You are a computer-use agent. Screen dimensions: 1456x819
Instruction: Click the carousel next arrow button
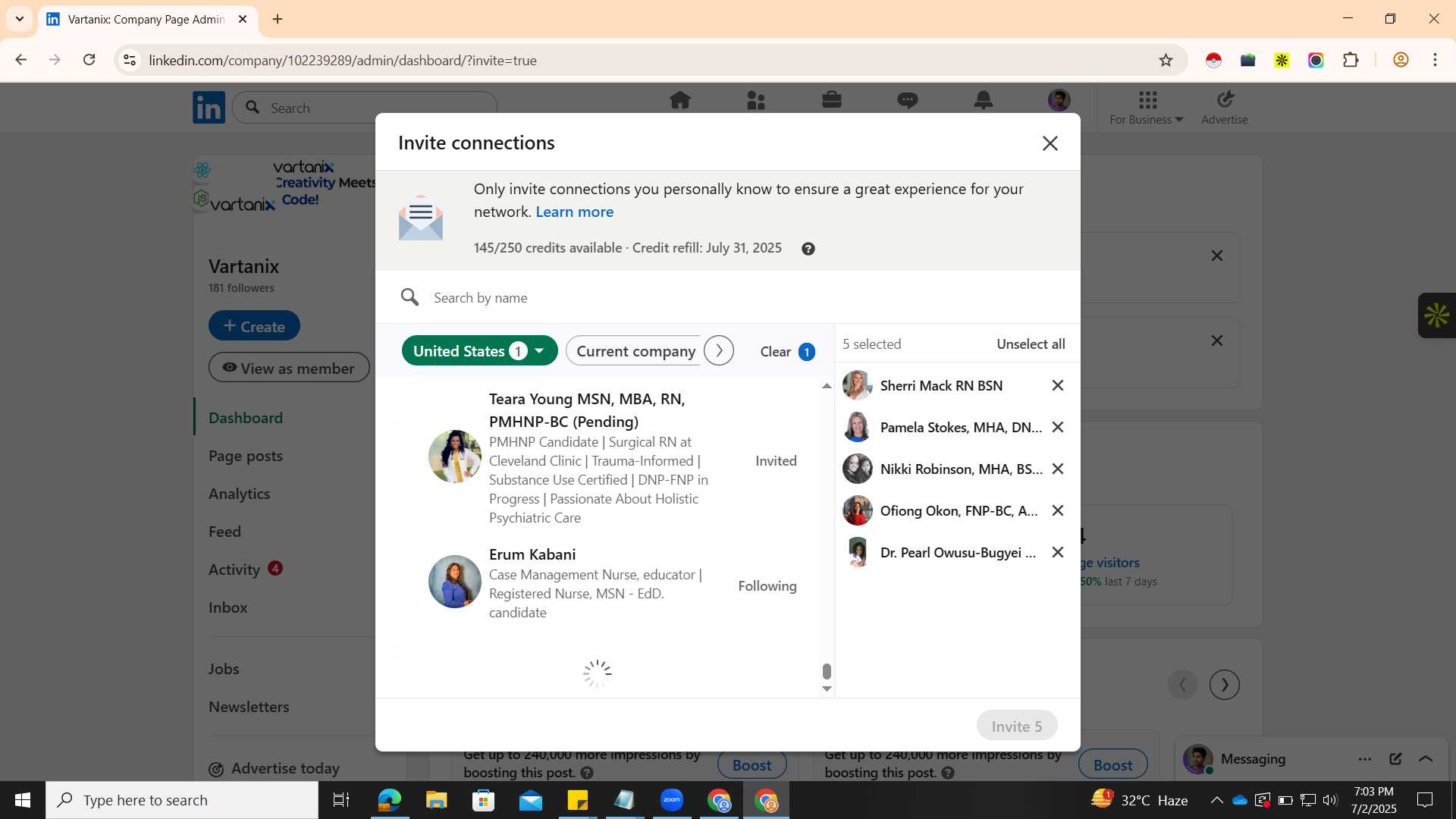[1224, 685]
